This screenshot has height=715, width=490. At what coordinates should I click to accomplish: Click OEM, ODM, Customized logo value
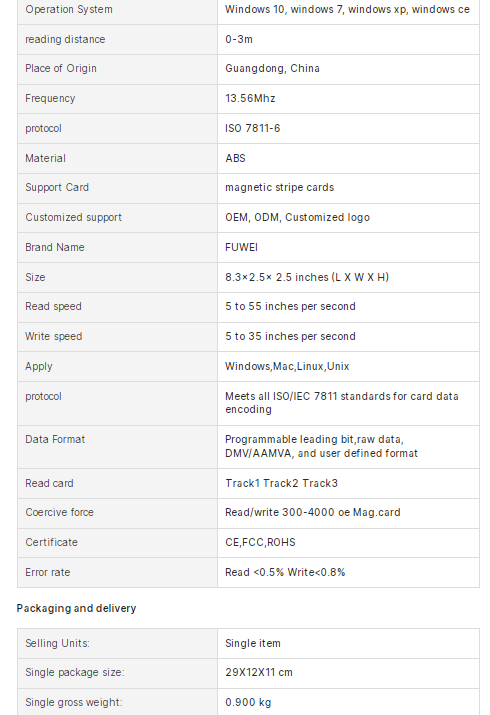(x=298, y=218)
